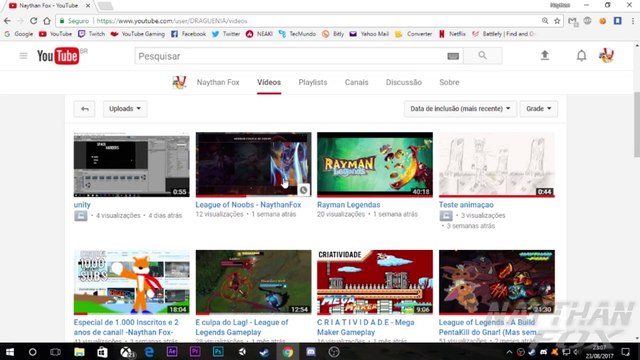640x360 pixels.
Task: Click the zoom magnifier in address bar
Action: tap(545, 21)
